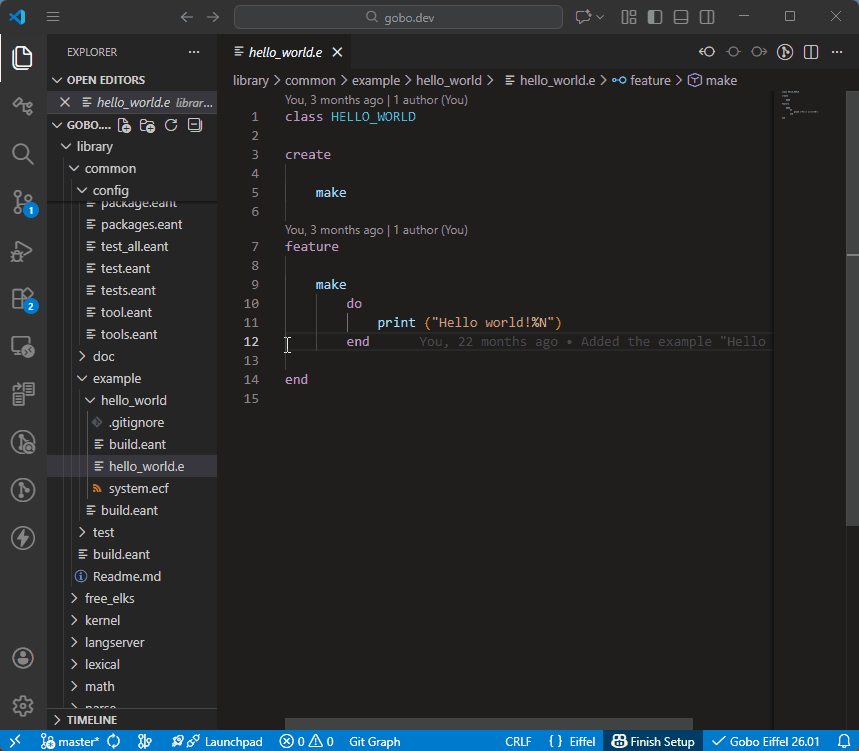This screenshot has height=751, width=859.
Task: Collapse all folders in explorer
Action: coord(195,126)
